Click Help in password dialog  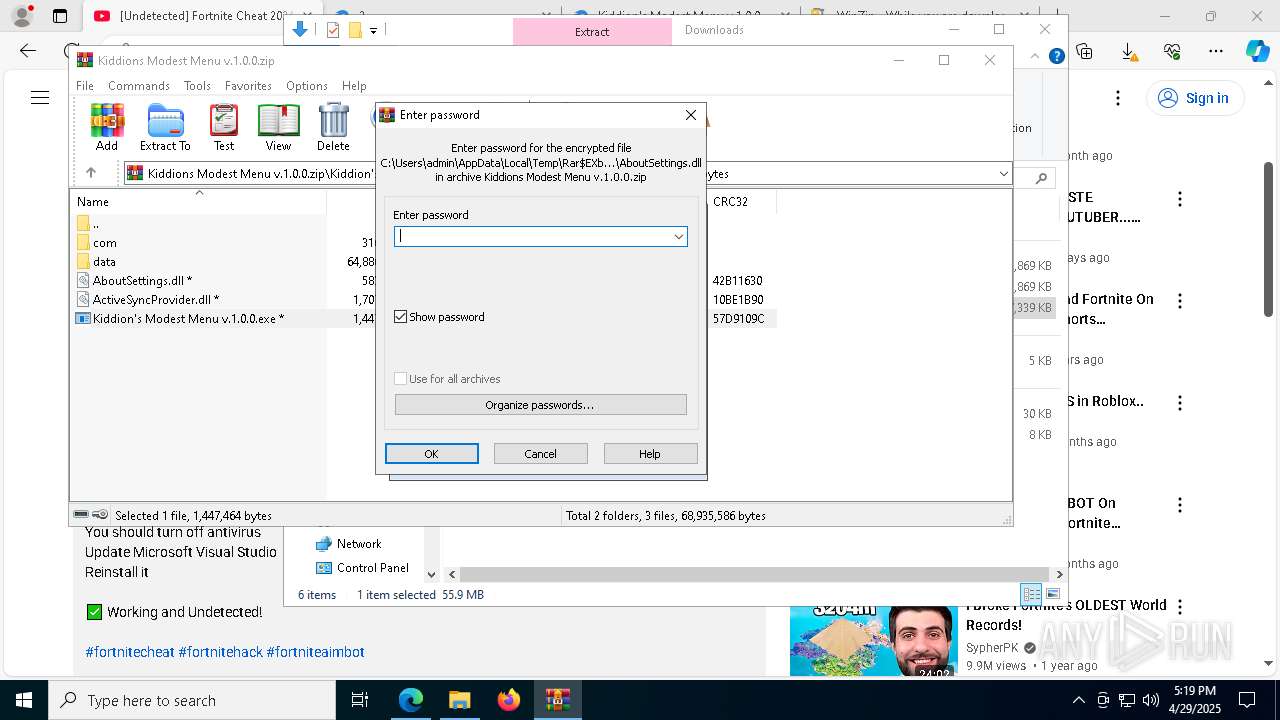650,454
